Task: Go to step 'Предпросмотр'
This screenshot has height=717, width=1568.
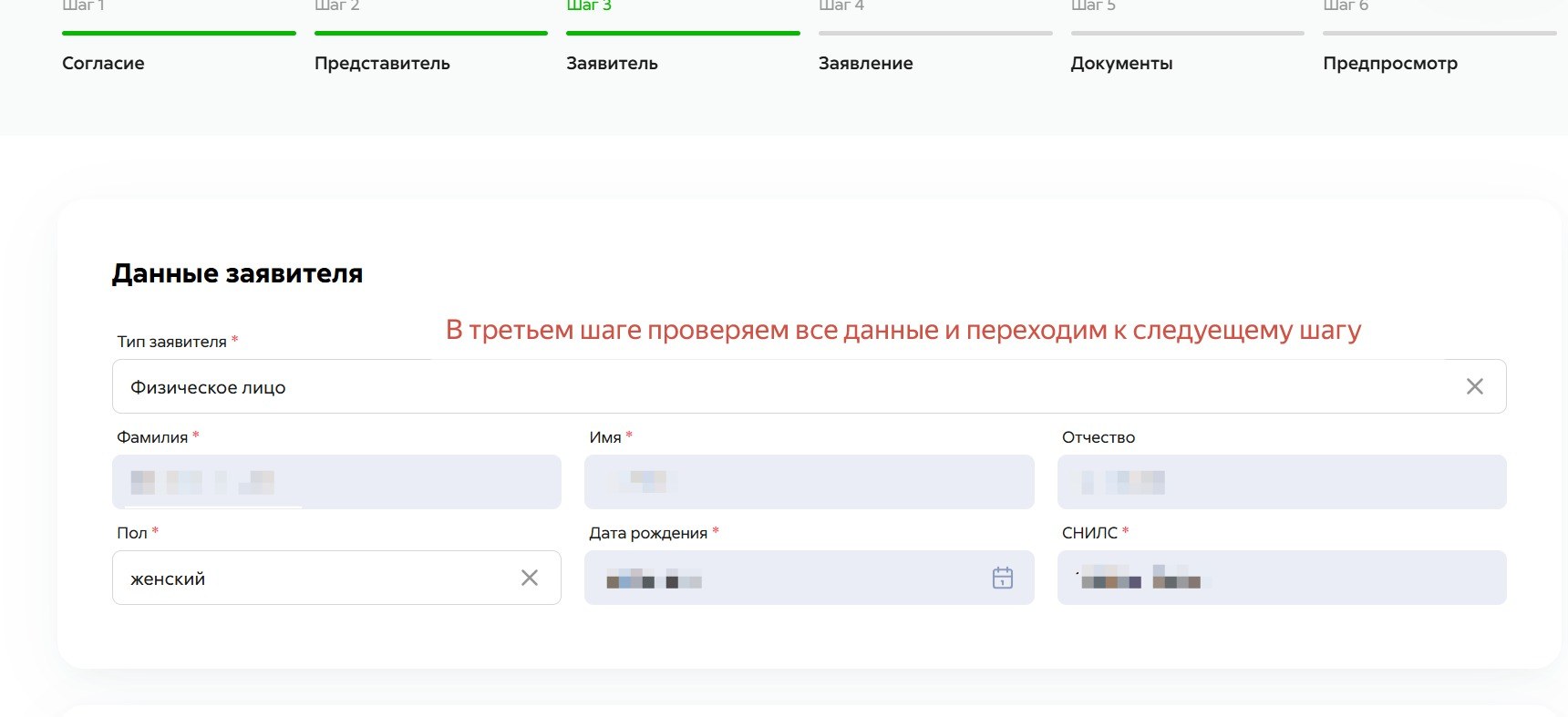Action: pos(1390,63)
